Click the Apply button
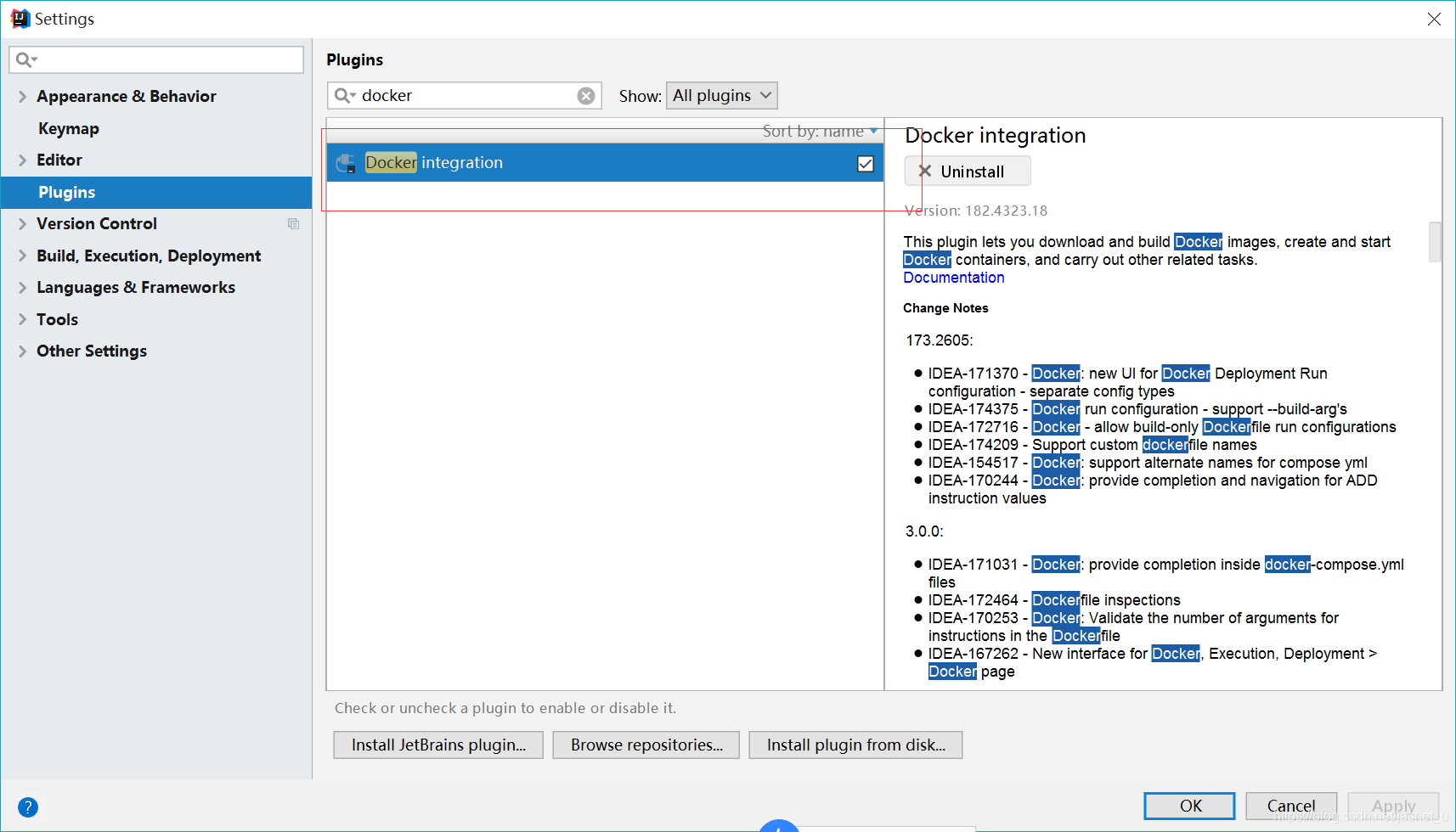The height and width of the screenshot is (832, 1456). pyautogui.click(x=1393, y=806)
